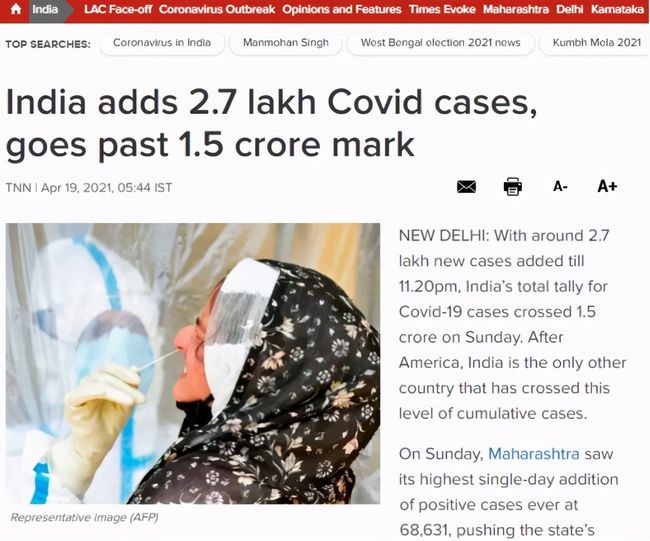Go to Times Evoke section
Image resolution: width=650 pixels, height=541 pixels.
pos(442,9)
